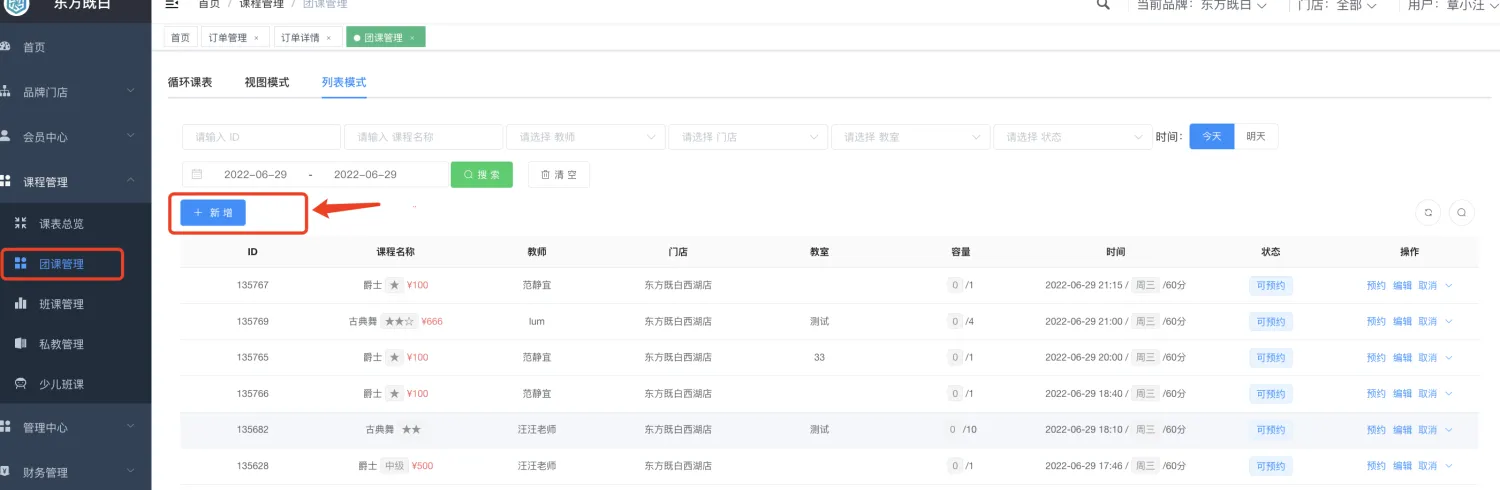
Task: Click the magnifier search icon in top header
Action: click(1103, 5)
